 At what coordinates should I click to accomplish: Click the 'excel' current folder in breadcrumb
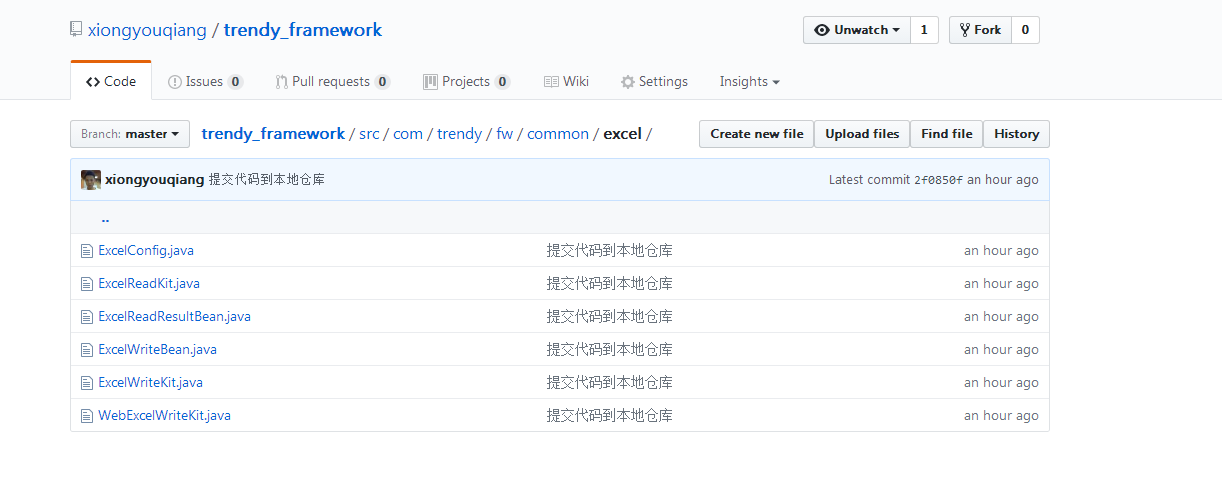623,134
